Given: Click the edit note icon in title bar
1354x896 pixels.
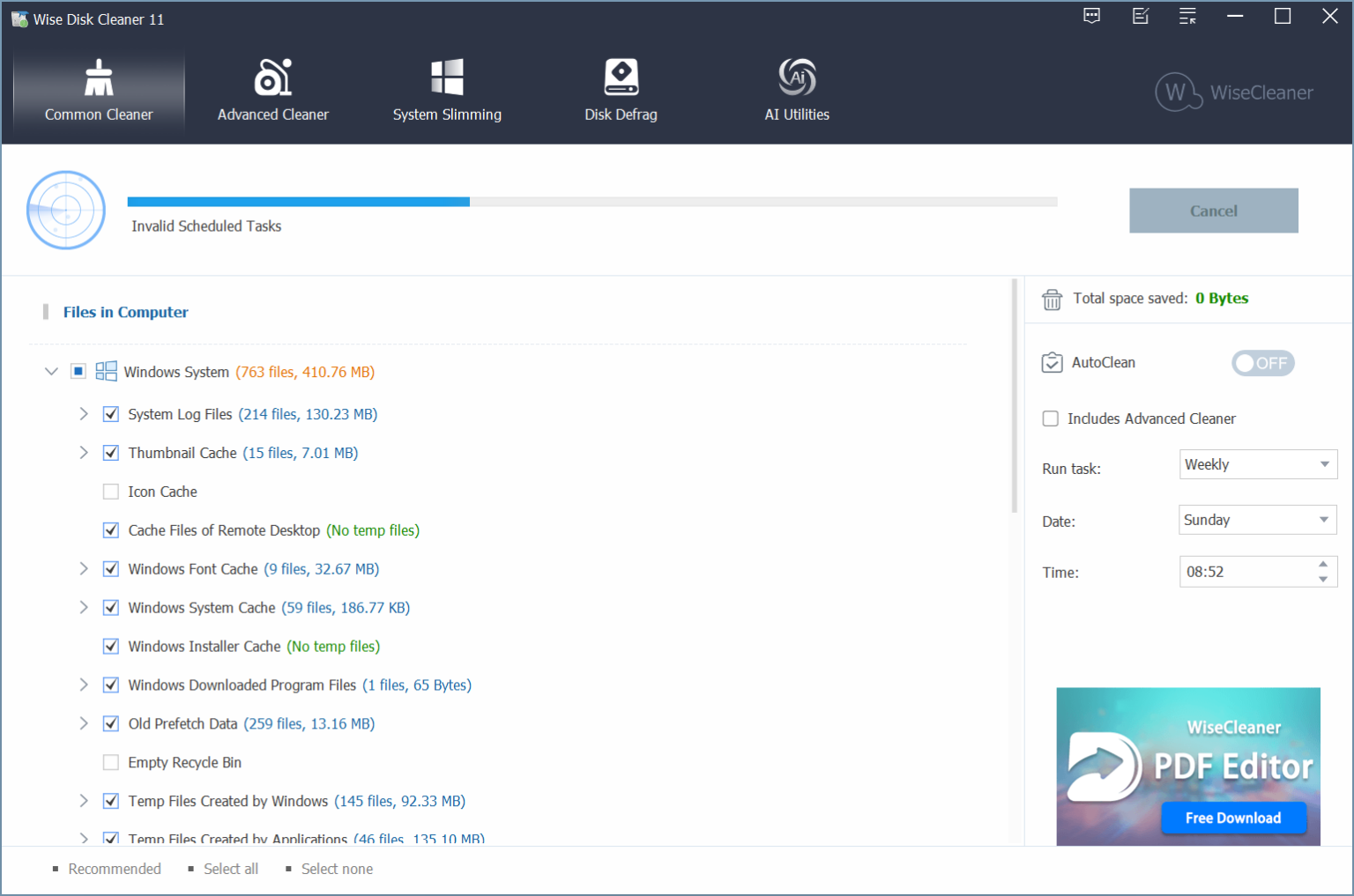Looking at the screenshot, I should [x=1140, y=16].
